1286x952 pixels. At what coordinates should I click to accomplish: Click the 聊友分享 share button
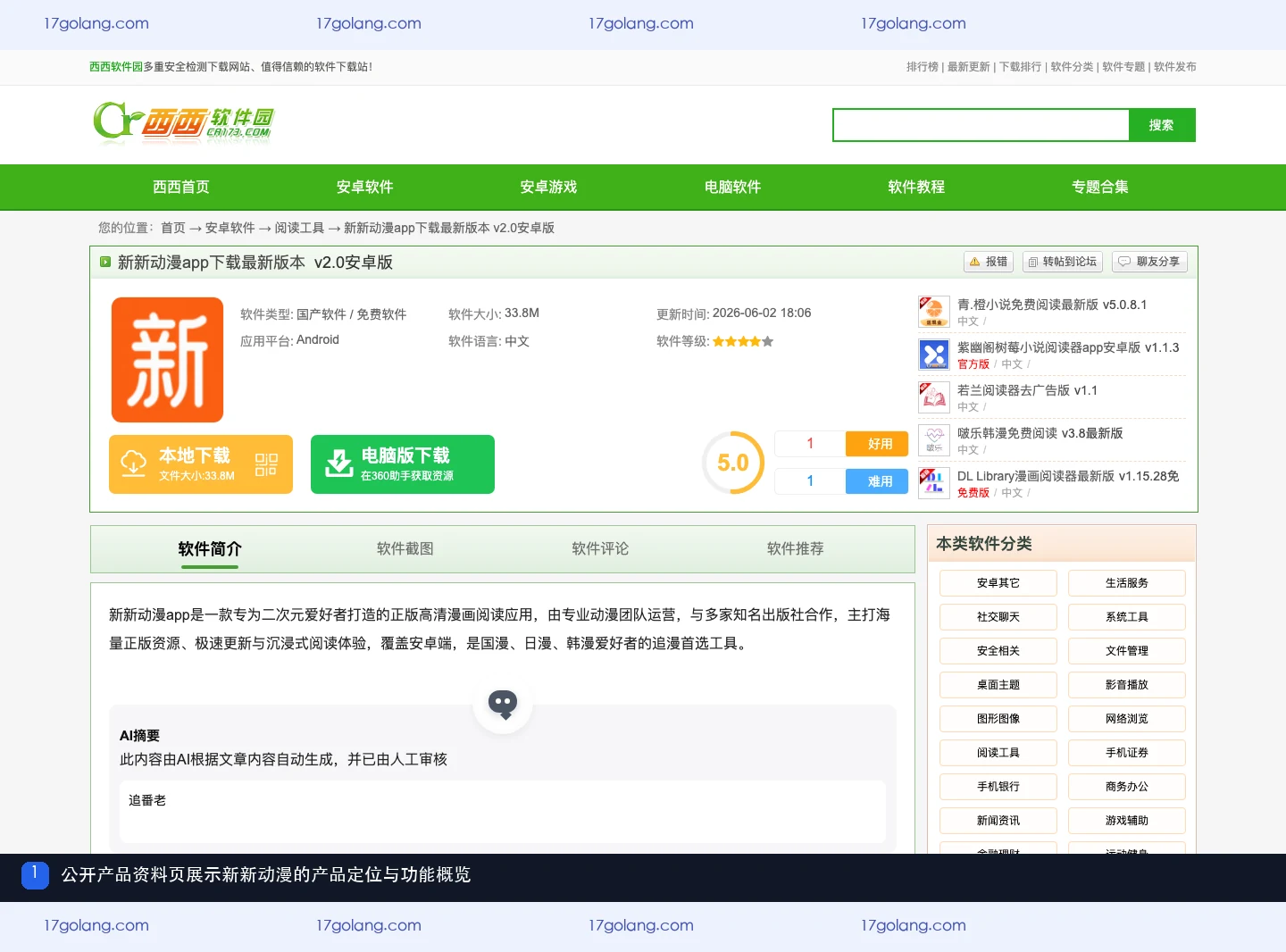(x=1149, y=262)
